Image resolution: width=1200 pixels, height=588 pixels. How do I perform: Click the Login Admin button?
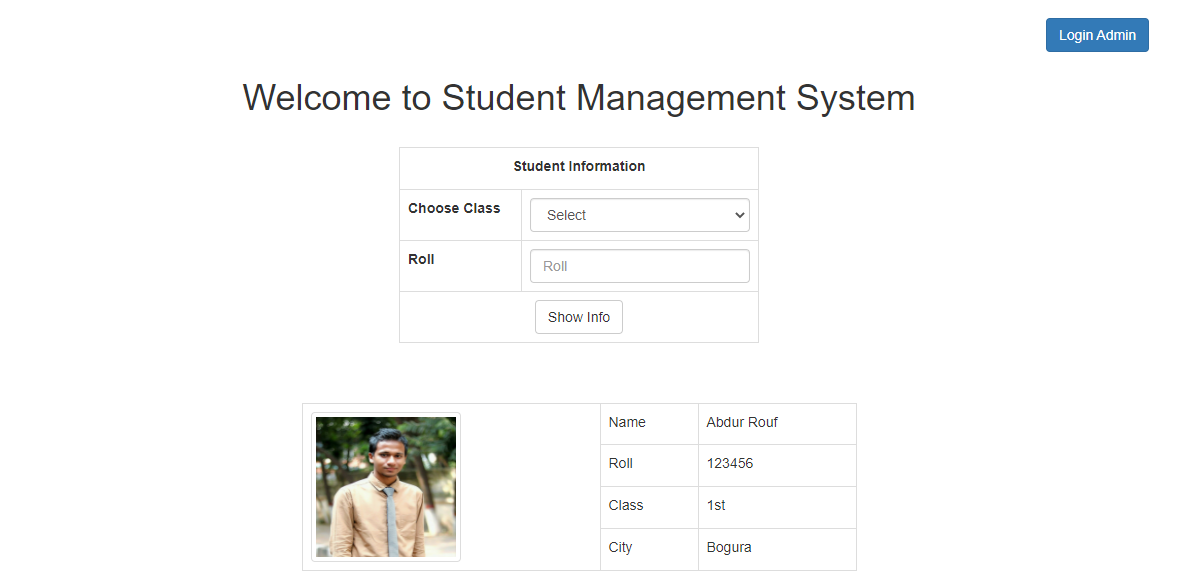click(1097, 35)
